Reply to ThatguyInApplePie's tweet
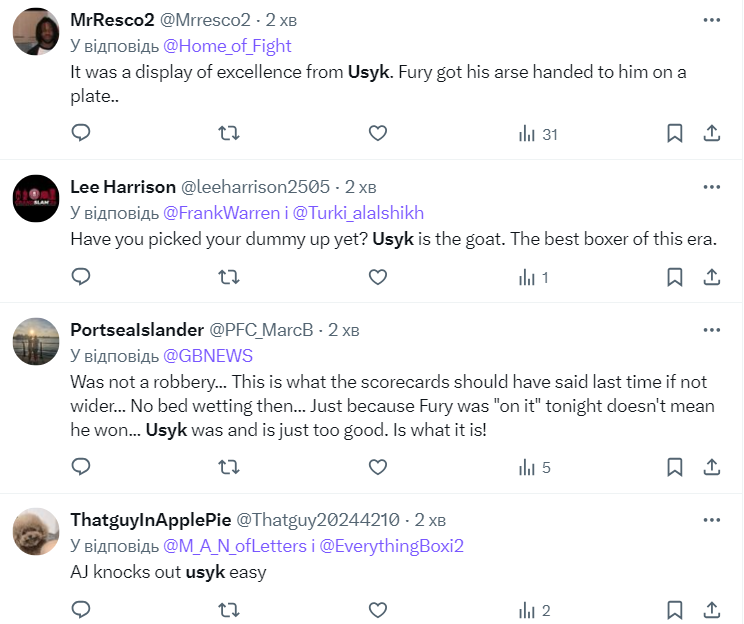This screenshot has height=624, width=744. click(x=82, y=610)
